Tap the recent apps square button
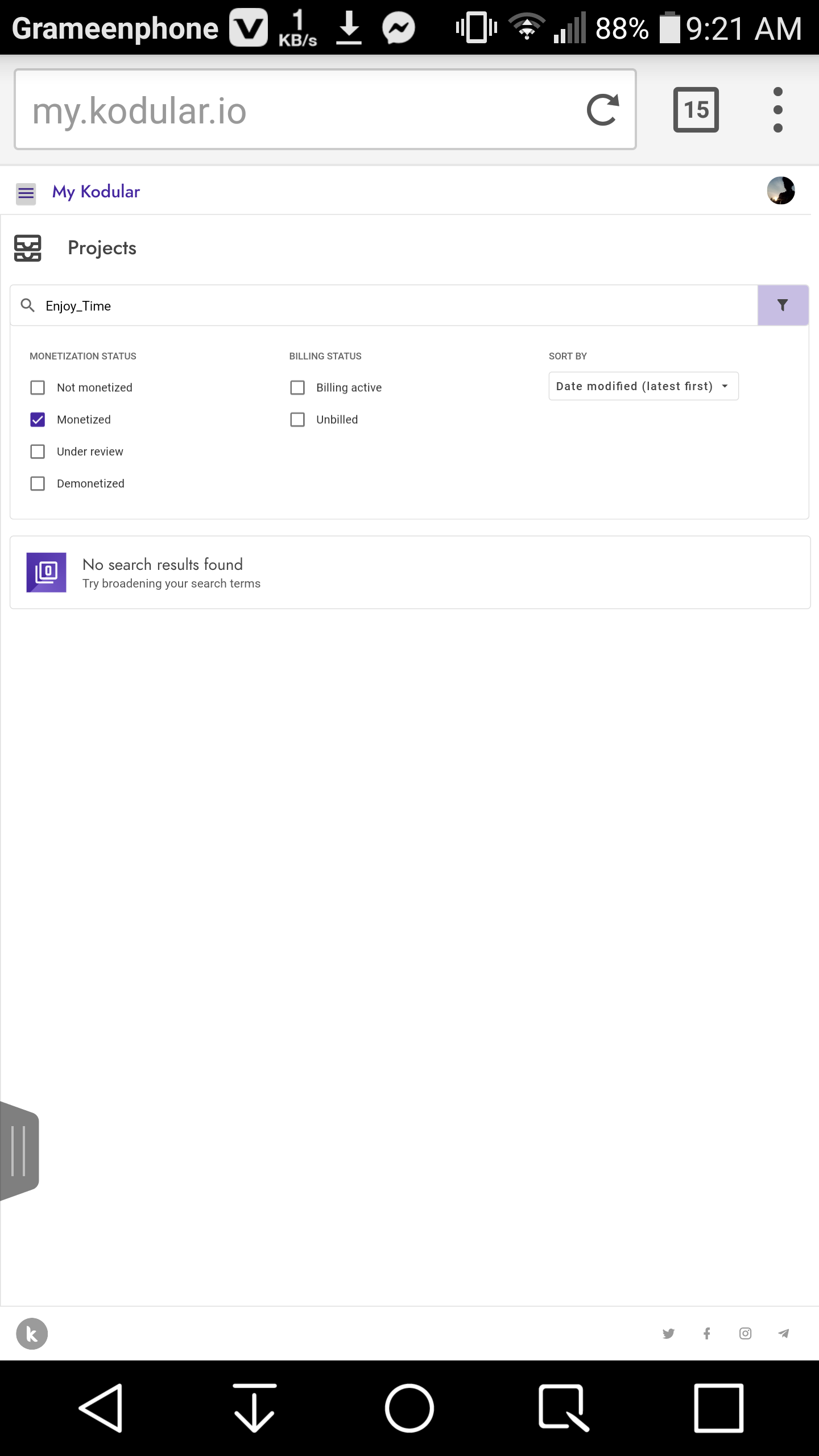Image resolution: width=819 pixels, height=1456 pixels. tap(719, 1408)
